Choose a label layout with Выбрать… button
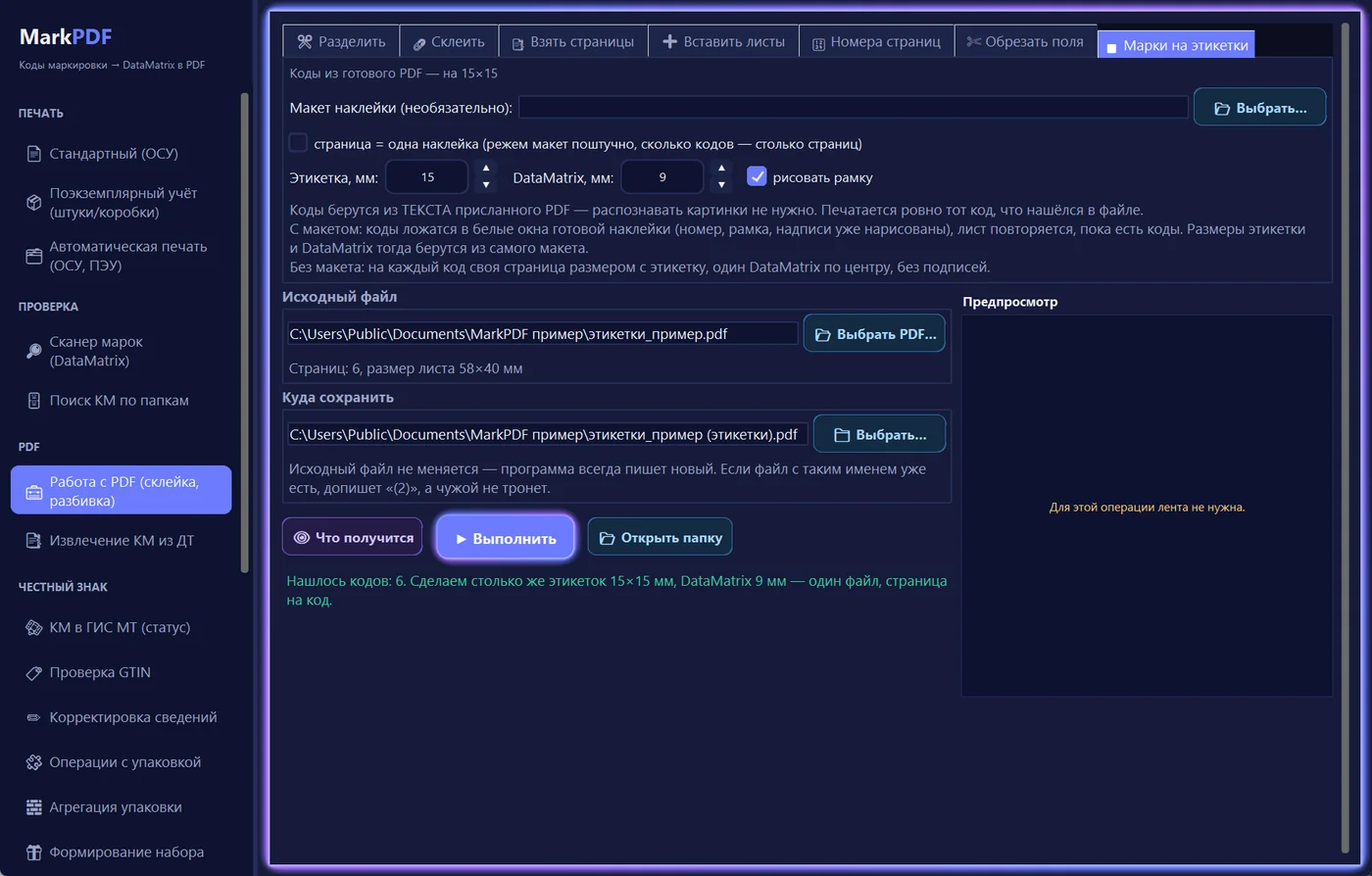The height and width of the screenshot is (876, 1372). [1259, 108]
